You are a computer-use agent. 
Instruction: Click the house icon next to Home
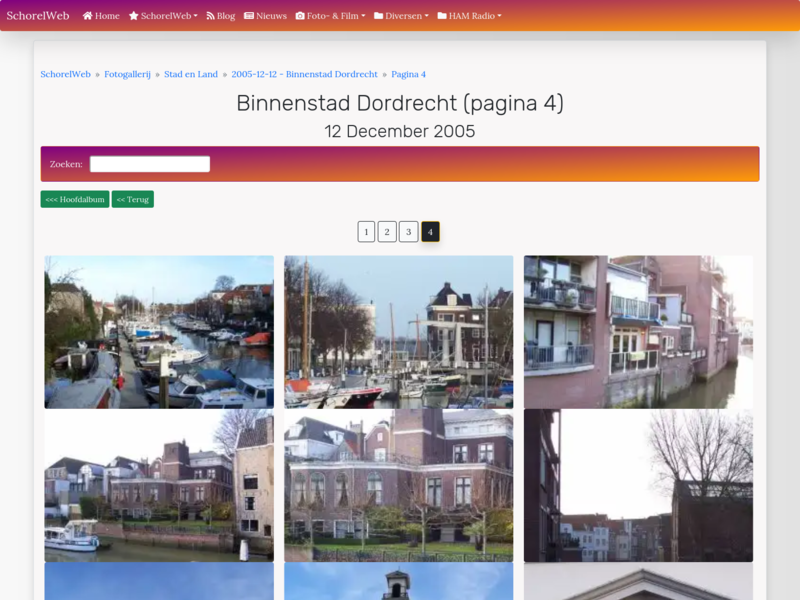point(88,16)
